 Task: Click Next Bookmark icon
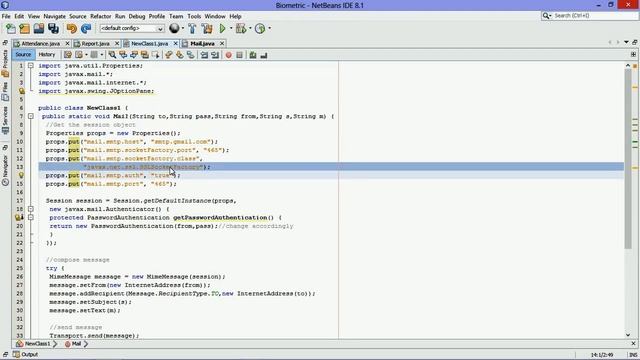(x=180, y=55)
